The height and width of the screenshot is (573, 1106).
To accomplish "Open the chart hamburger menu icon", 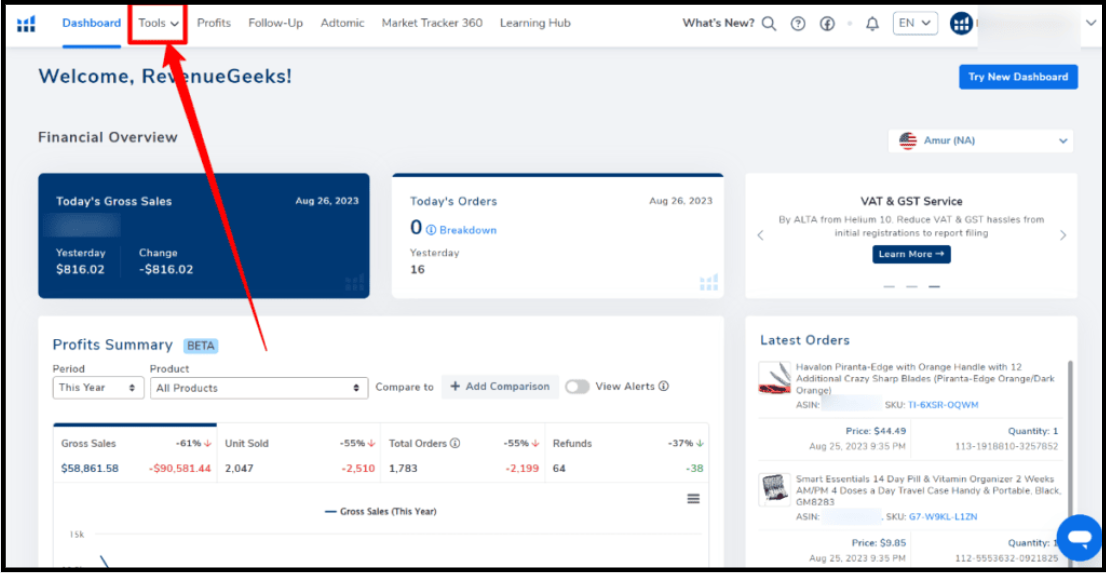I will 693,499.
